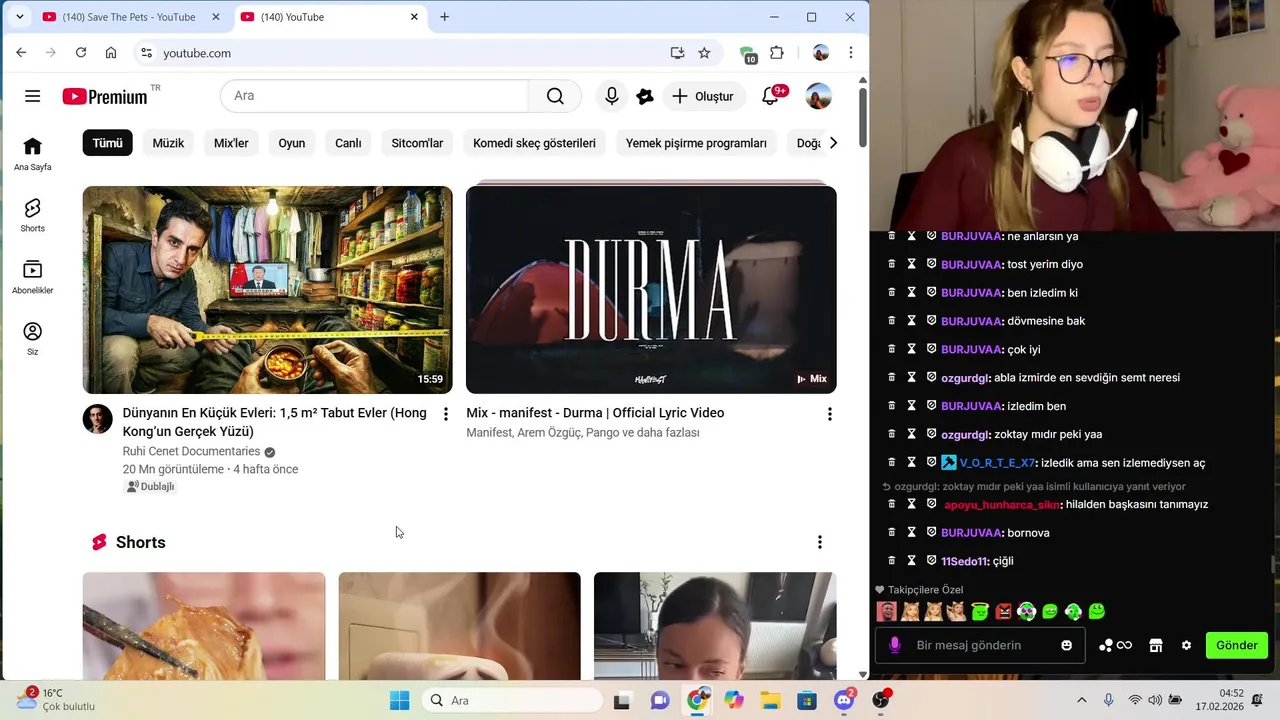Image resolution: width=1280 pixels, height=720 pixels.
Task: Click the green Gönder send button
Action: (x=1237, y=646)
